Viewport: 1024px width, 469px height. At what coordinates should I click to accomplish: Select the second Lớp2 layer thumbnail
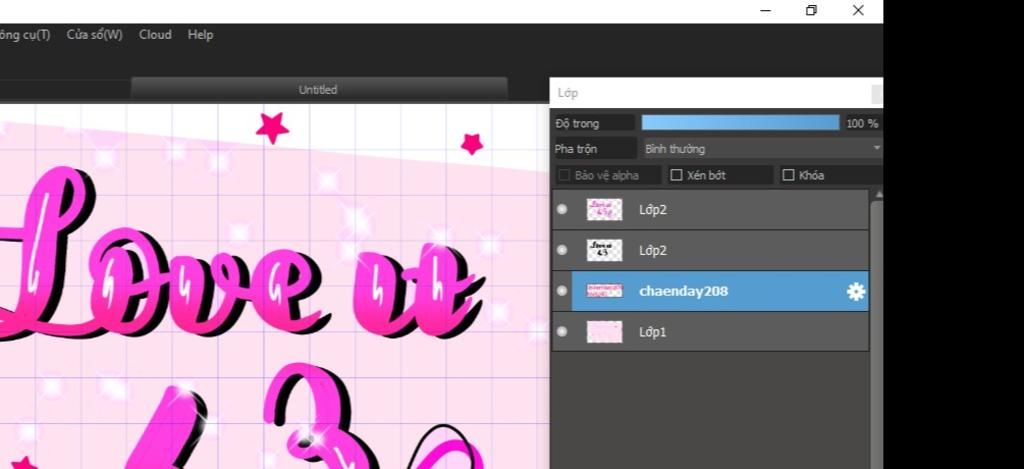point(604,250)
